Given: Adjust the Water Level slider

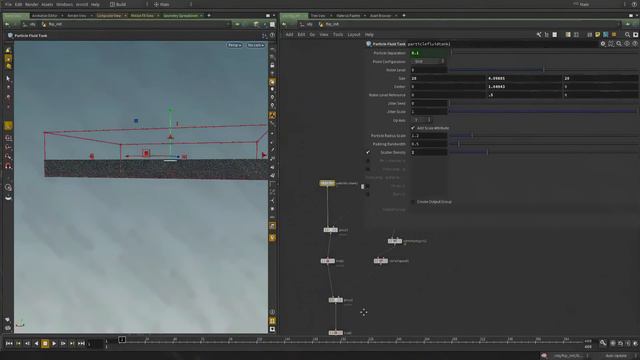Looking at the screenshot, I should point(543,70).
